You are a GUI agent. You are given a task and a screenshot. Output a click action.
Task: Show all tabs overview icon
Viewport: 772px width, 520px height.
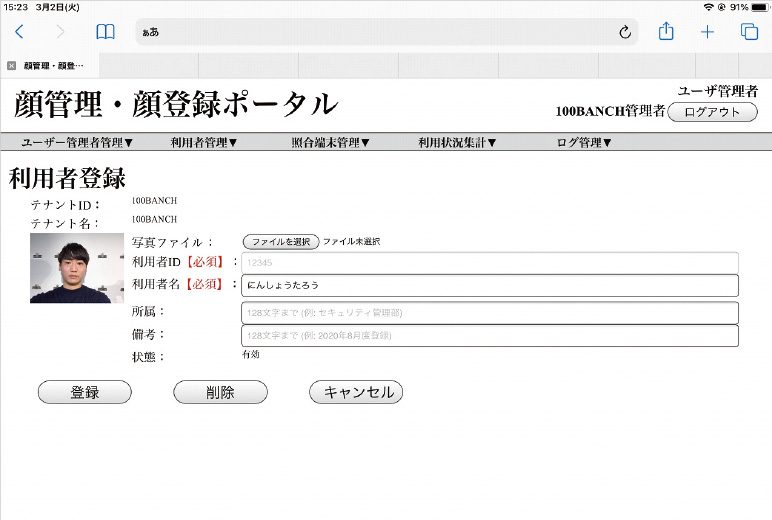[x=749, y=32]
